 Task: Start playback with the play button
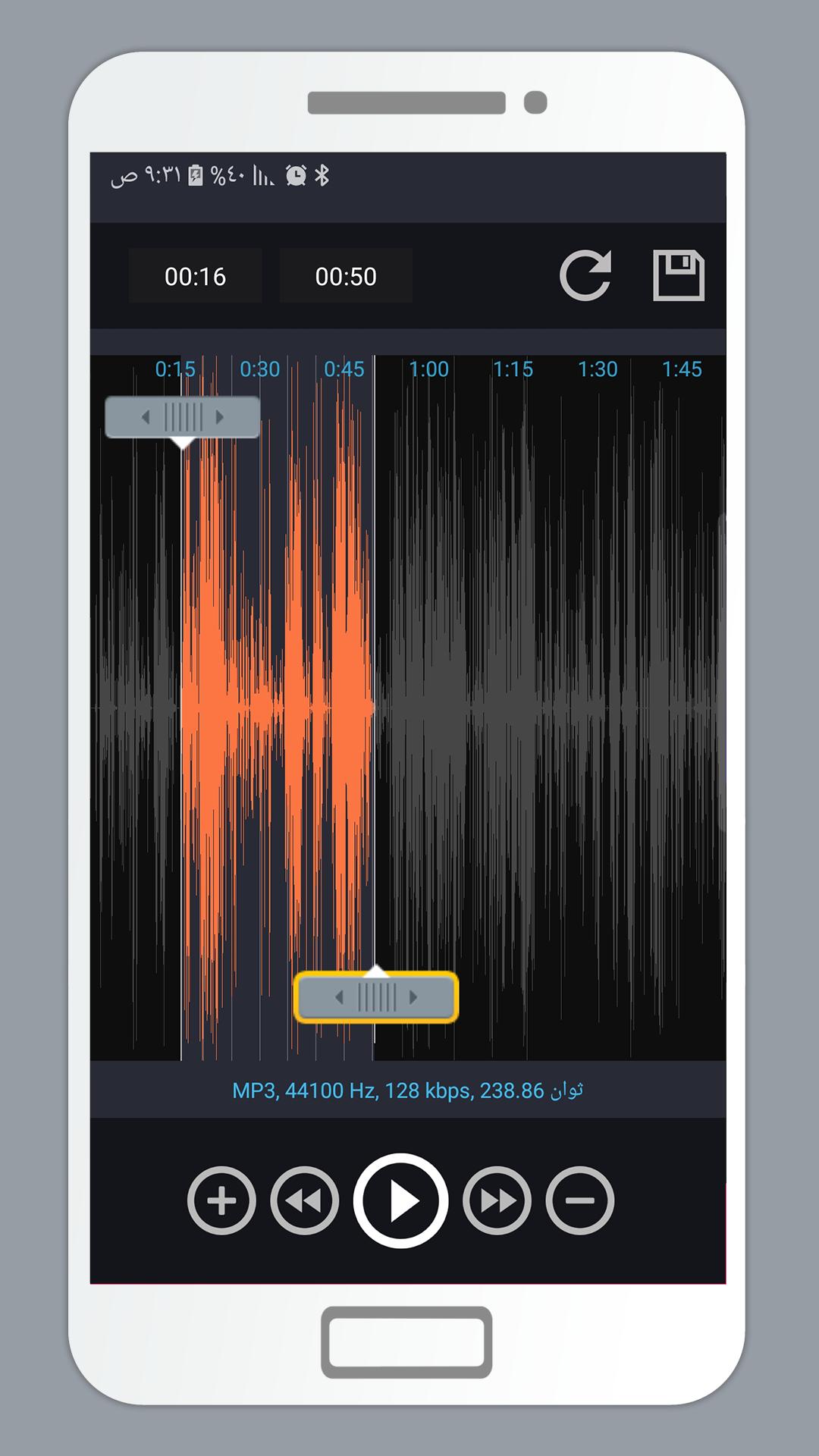pyautogui.click(x=400, y=1200)
